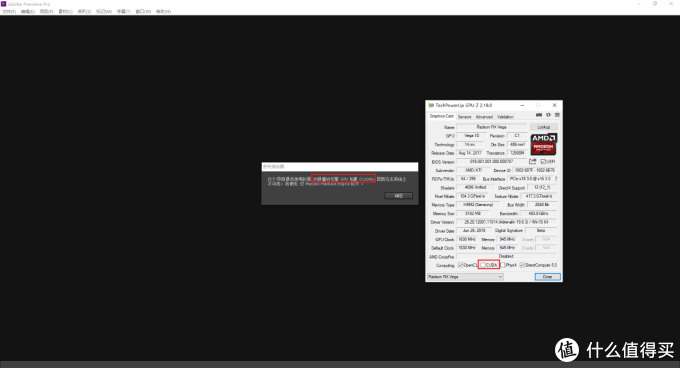Viewport: 680px width, 368px height.
Task: Click the Shaders value 4096 Unified
Action: [475, 187]
